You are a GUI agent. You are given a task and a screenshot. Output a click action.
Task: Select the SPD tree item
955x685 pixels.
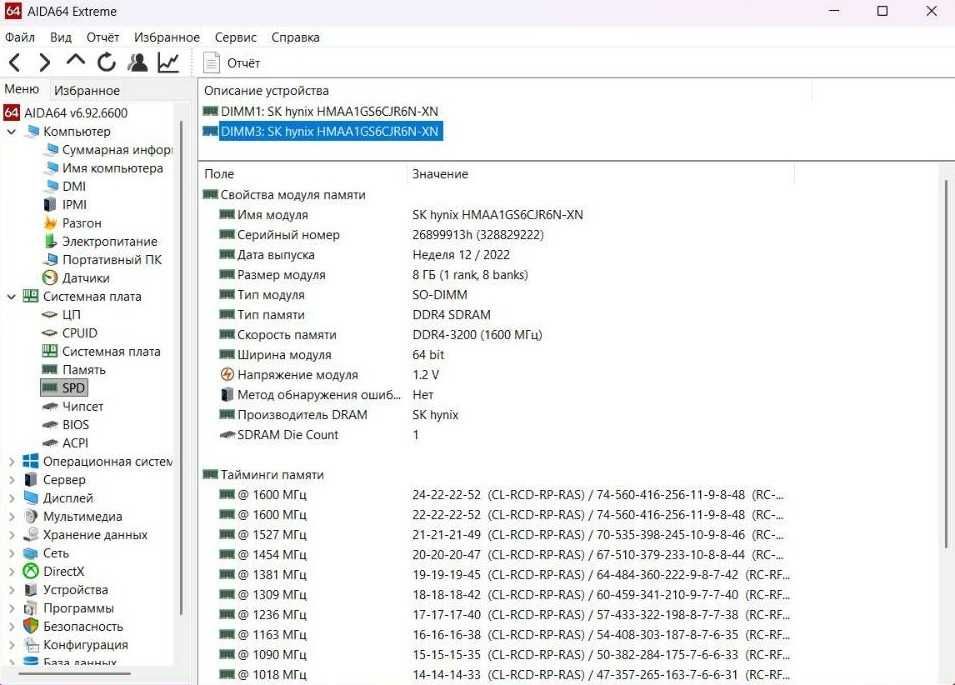pyautogui.click(x=64, y=388)
